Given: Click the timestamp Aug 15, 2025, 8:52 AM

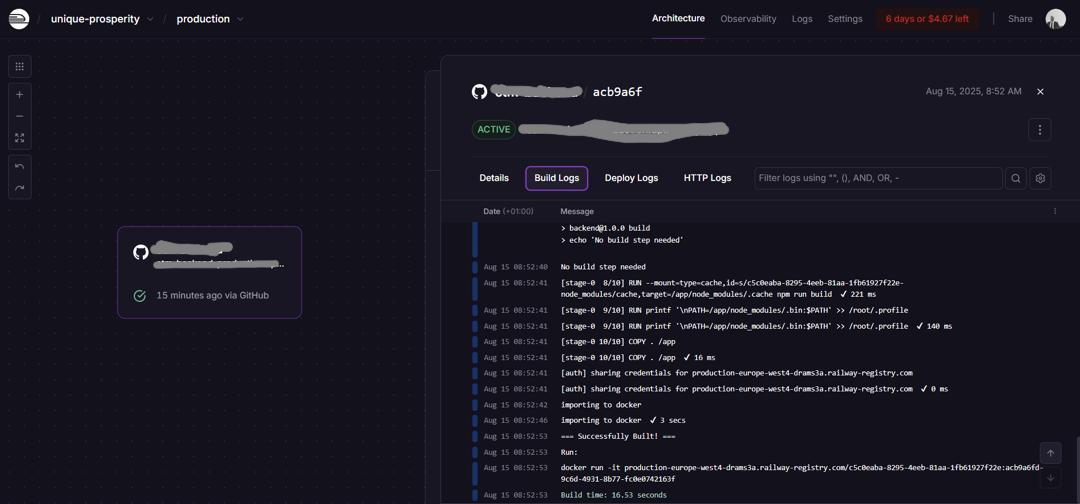Looking at the screenshot, I should point(973,92).
